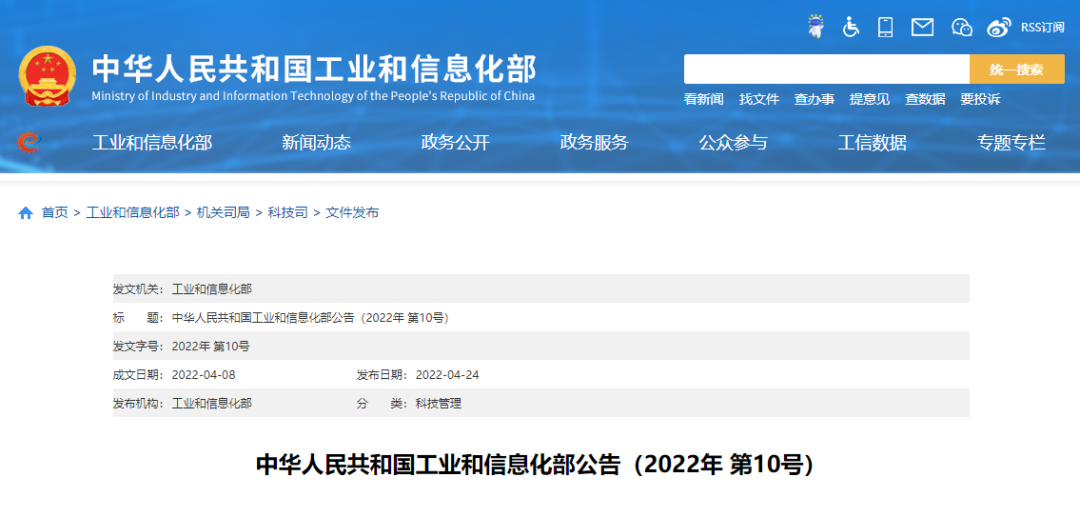The height and width of the screenshot is (517, 1080).
Task: Open the 新闻动态 nav menu
Action: 316,142
